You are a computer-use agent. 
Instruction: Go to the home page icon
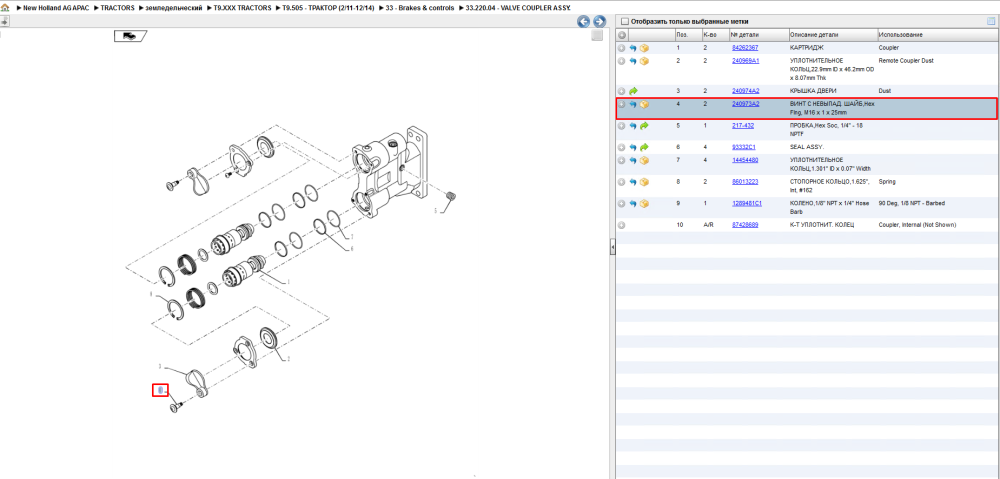pyautogui.click(x=5, y=8)
